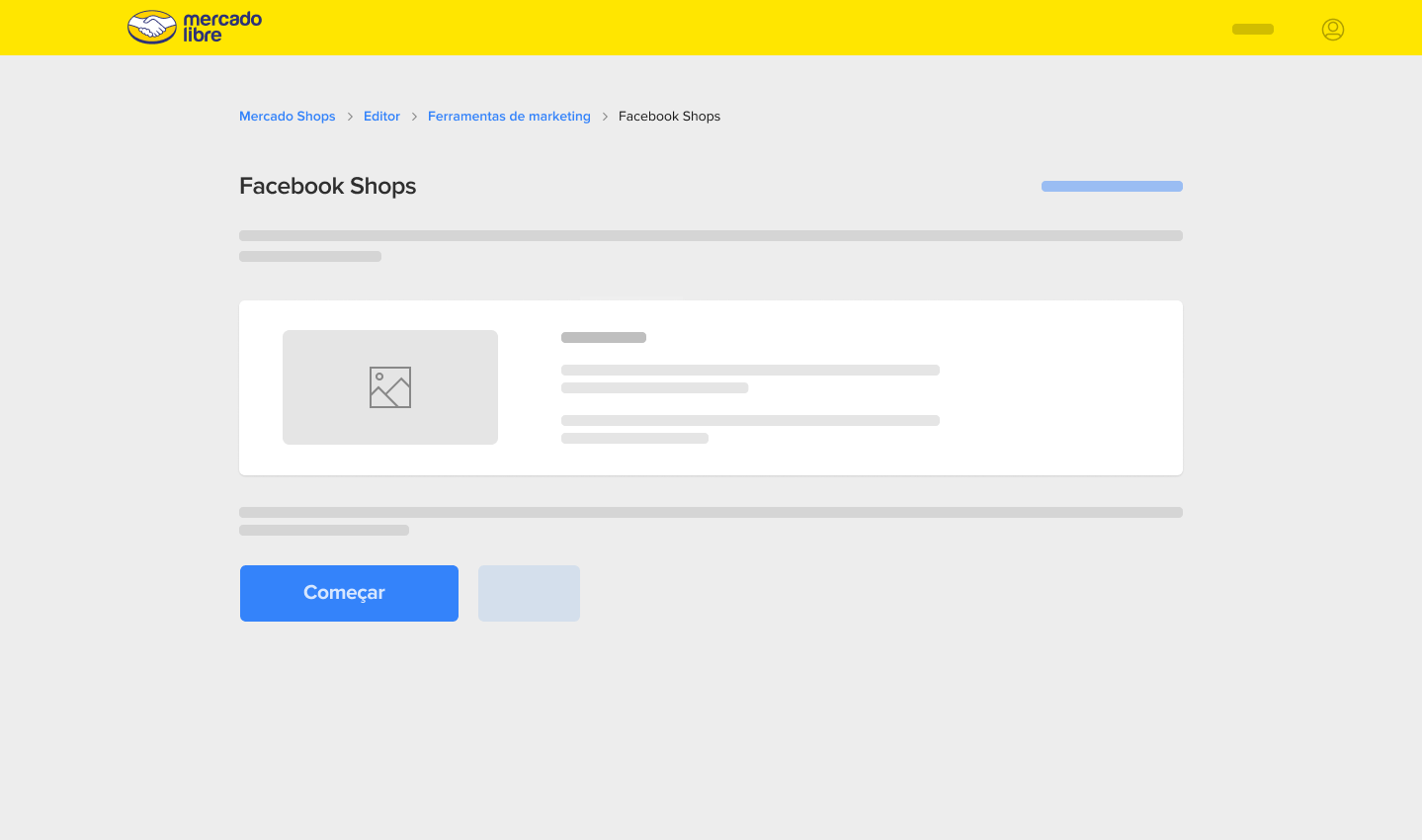This screenshot has height=840, width=1423.
Task: Click the Facebook Shops page heading
Action: pos(327,186)
